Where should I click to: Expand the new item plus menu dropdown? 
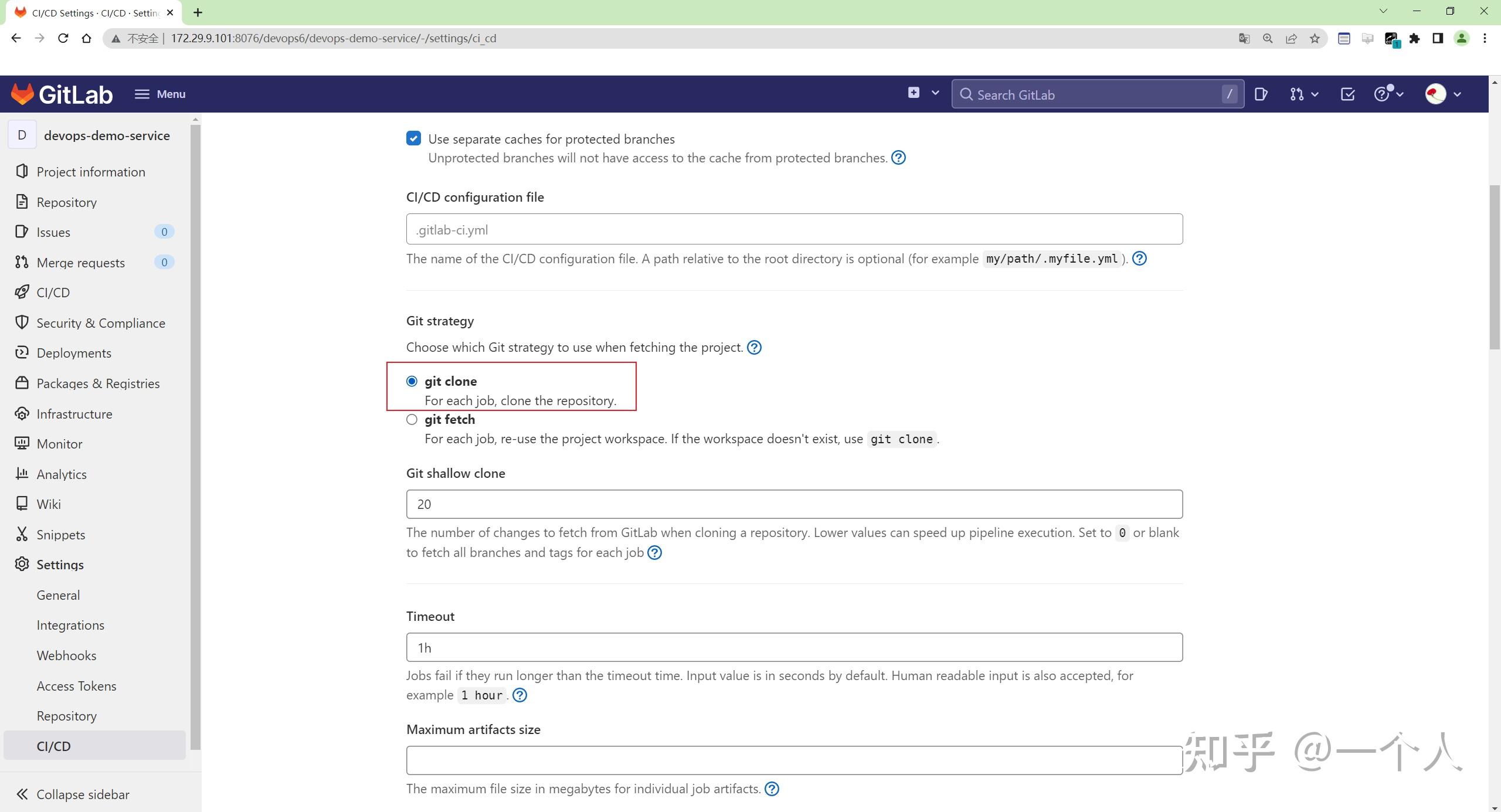pyautogui.click(x=933, y=93)
